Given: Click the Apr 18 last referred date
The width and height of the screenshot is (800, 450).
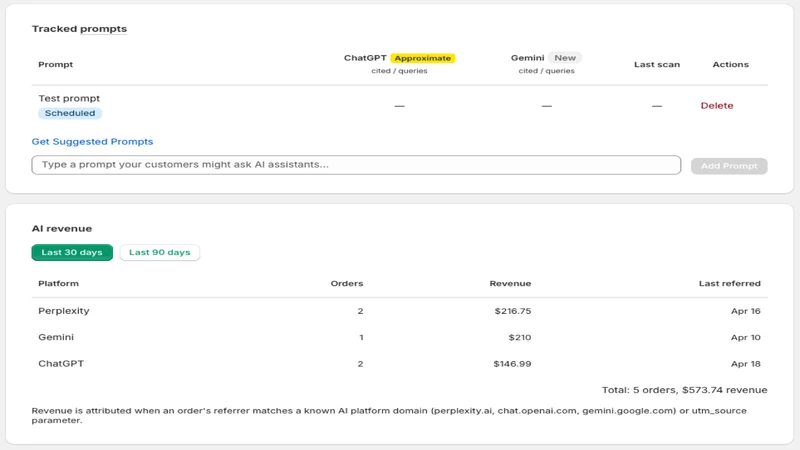Looking at the screenshot, I should point(745,364).
